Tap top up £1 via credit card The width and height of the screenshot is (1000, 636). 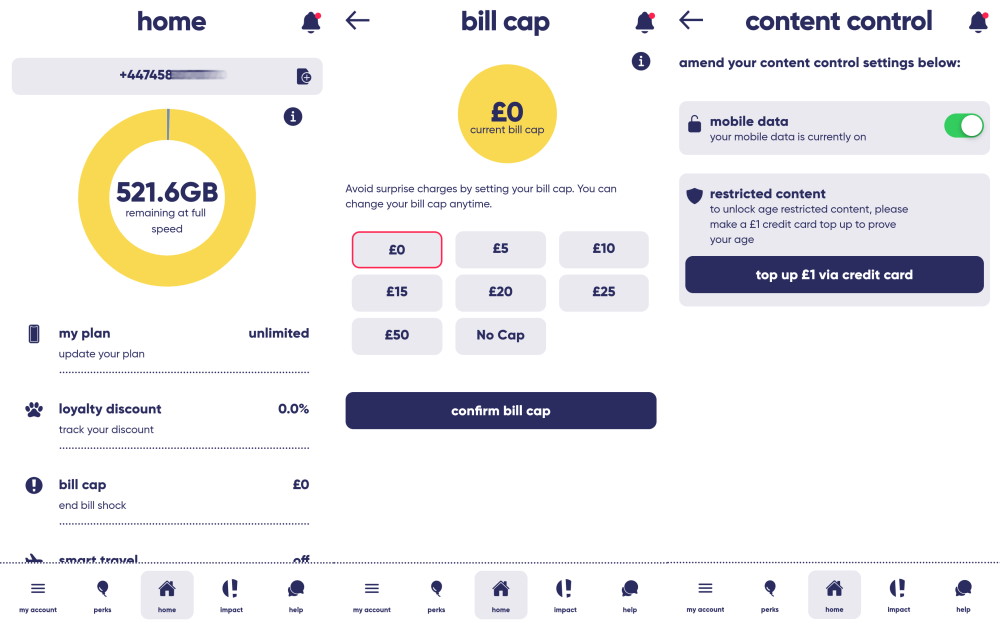(834, 275)
